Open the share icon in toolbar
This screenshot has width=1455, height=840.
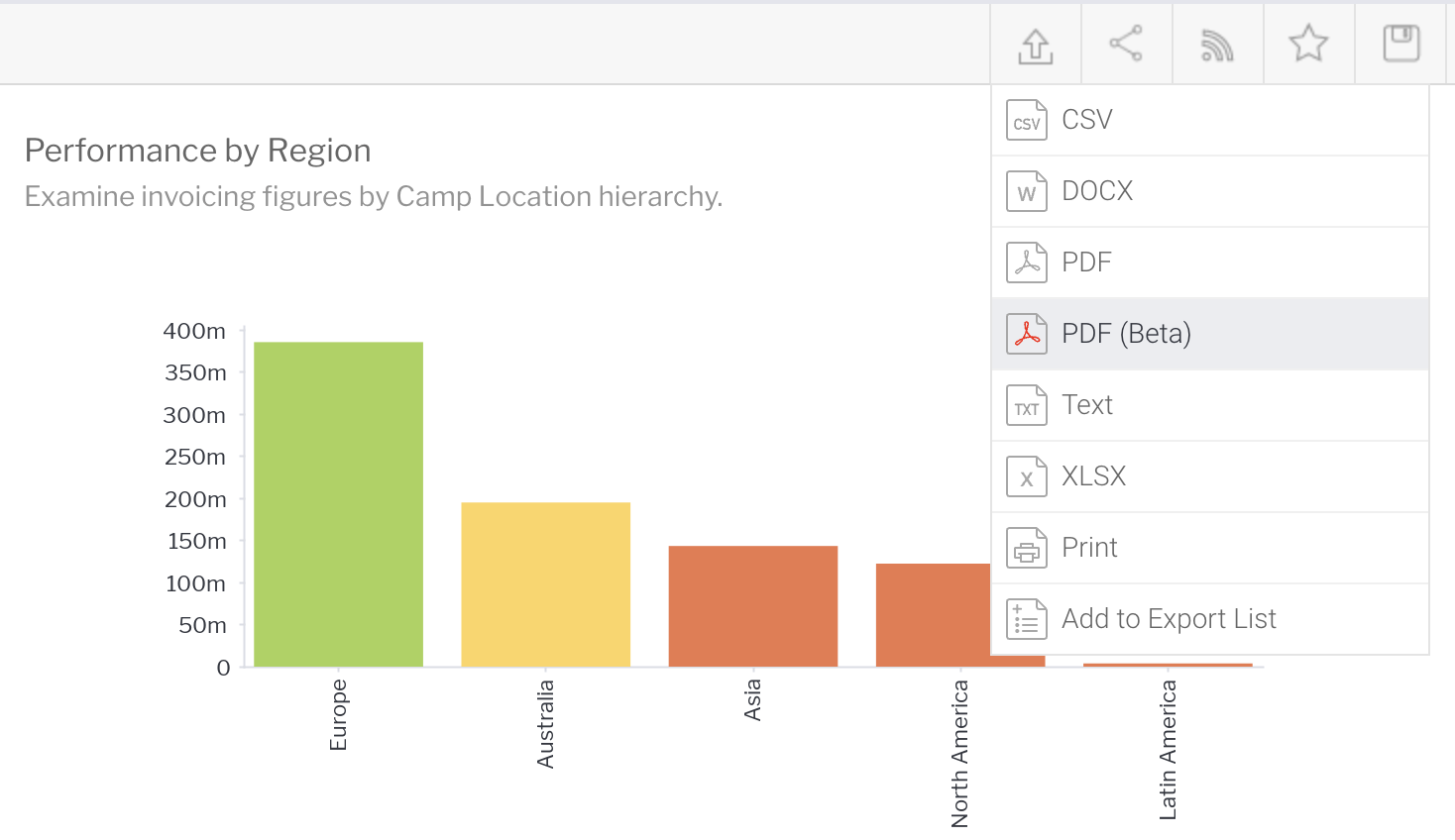[x=1126, y=44]
